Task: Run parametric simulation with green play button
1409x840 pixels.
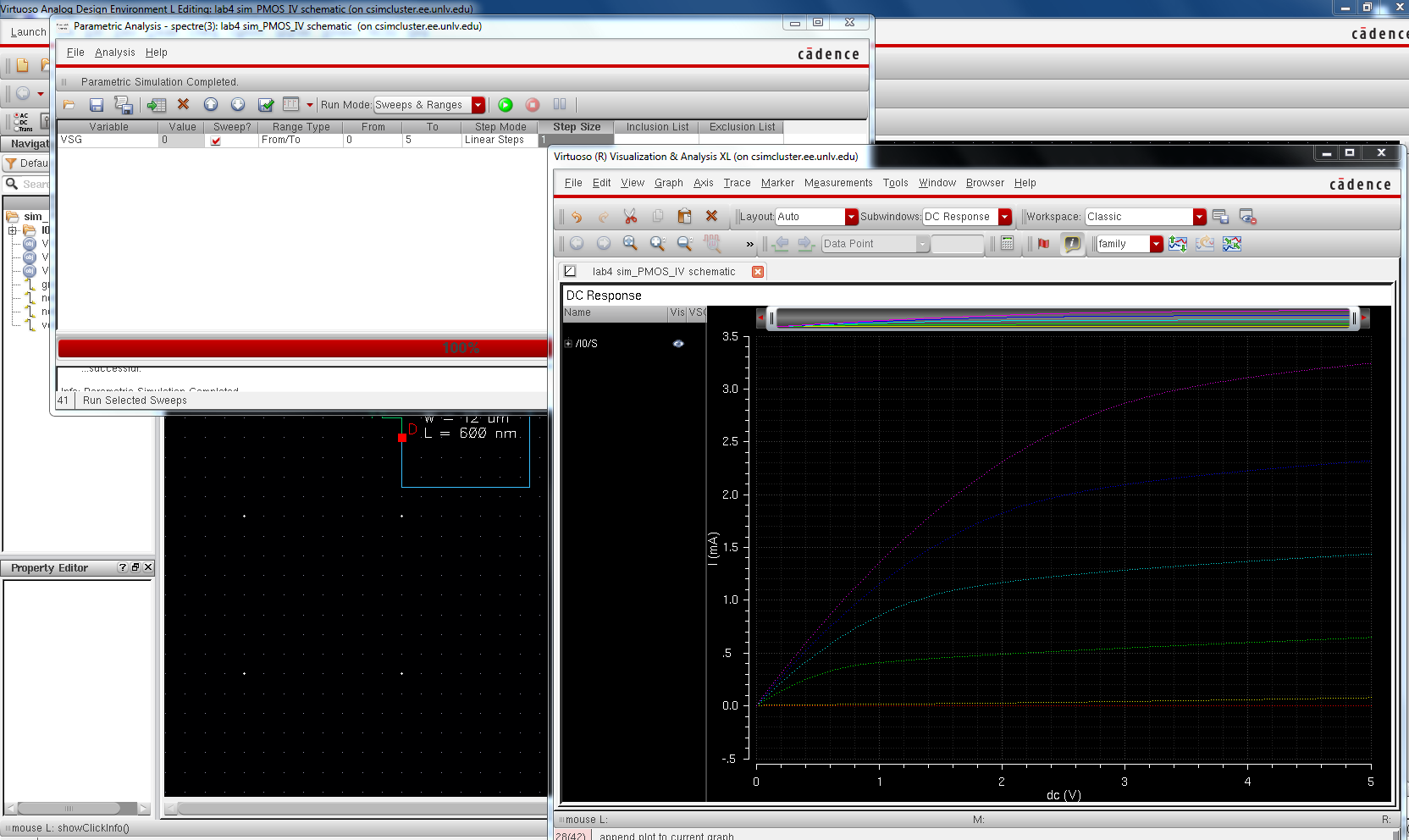Action: click(x=506, y=105)
